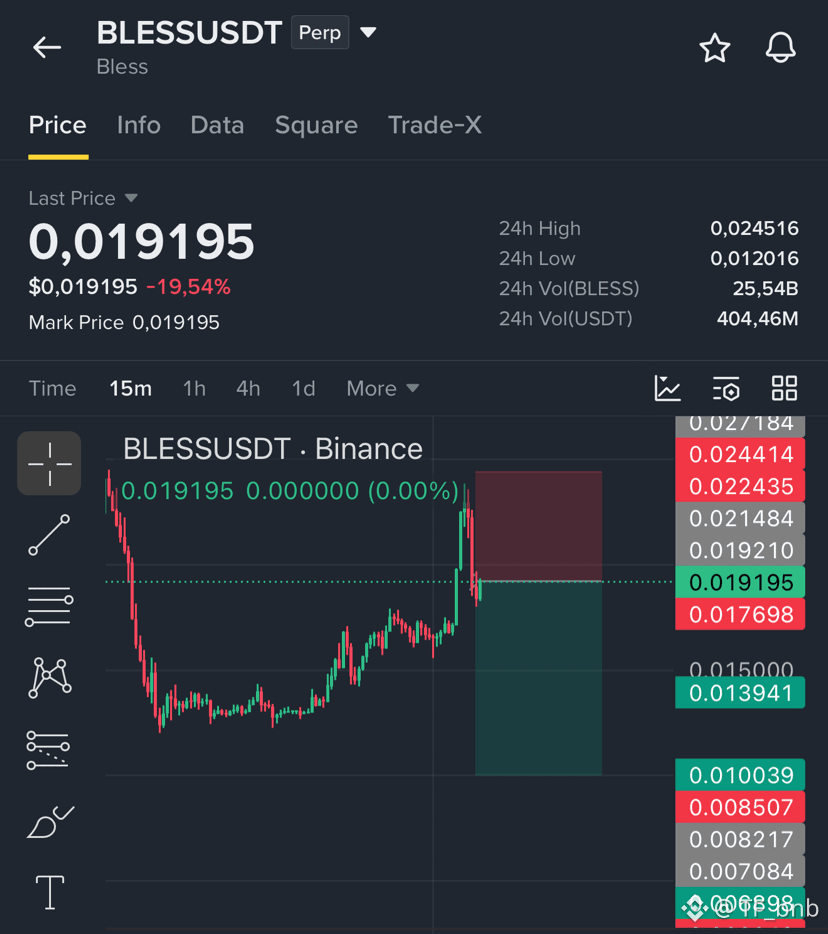Viewport: 828px width, 934px height.
Task: Click the green take-profit zone on chart
Action: click(x=538, y=678)
